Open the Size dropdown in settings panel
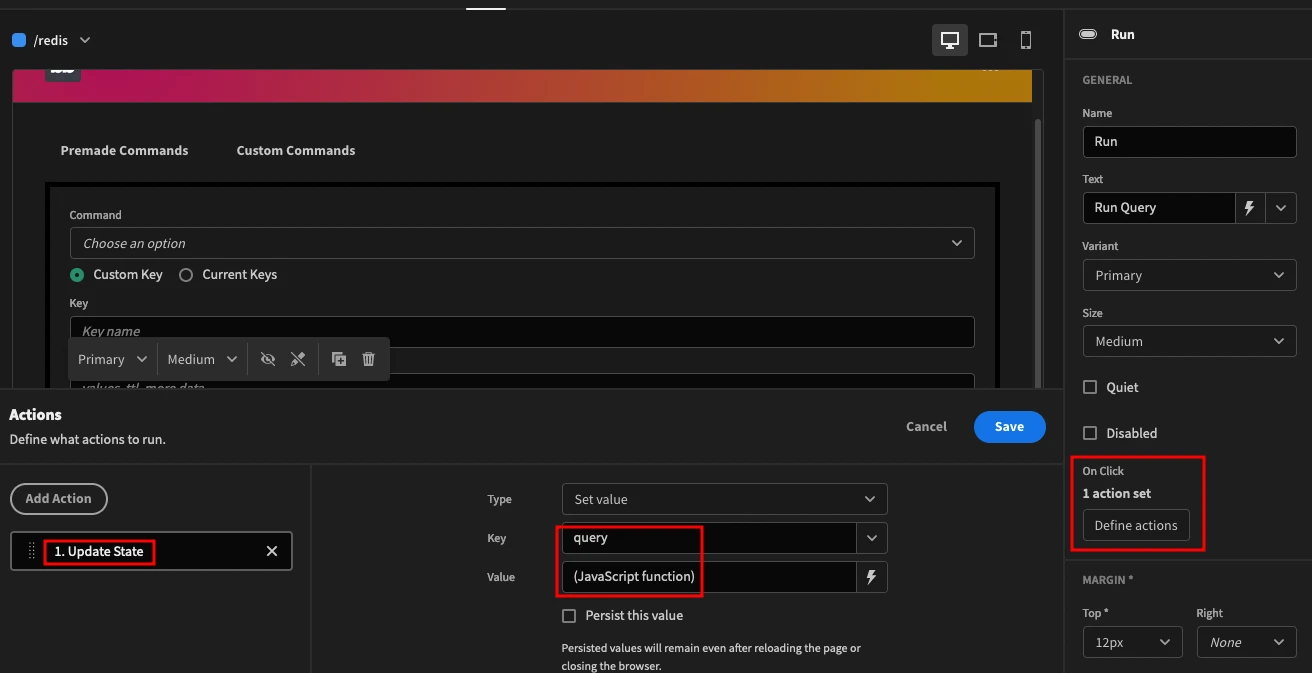Viewport: 1312px width, 673px height. pos(1189,341)
